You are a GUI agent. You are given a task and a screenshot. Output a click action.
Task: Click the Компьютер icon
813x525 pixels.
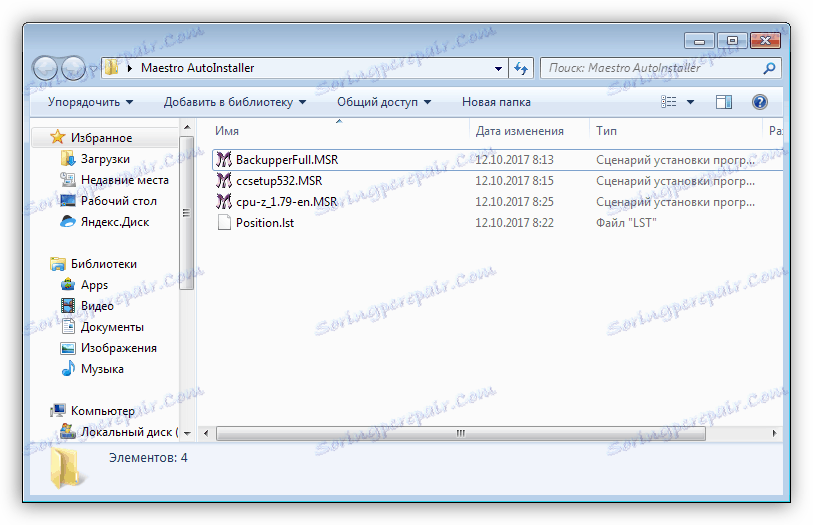coord(58,410)
